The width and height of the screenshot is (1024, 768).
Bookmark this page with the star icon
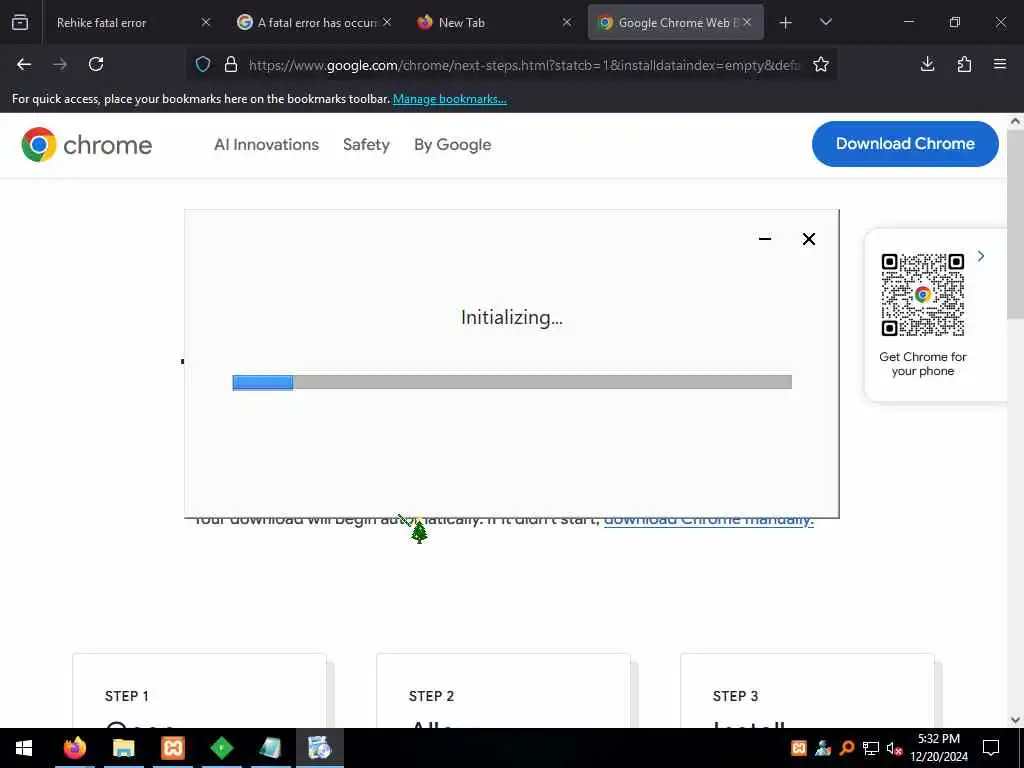coord(821,64)
